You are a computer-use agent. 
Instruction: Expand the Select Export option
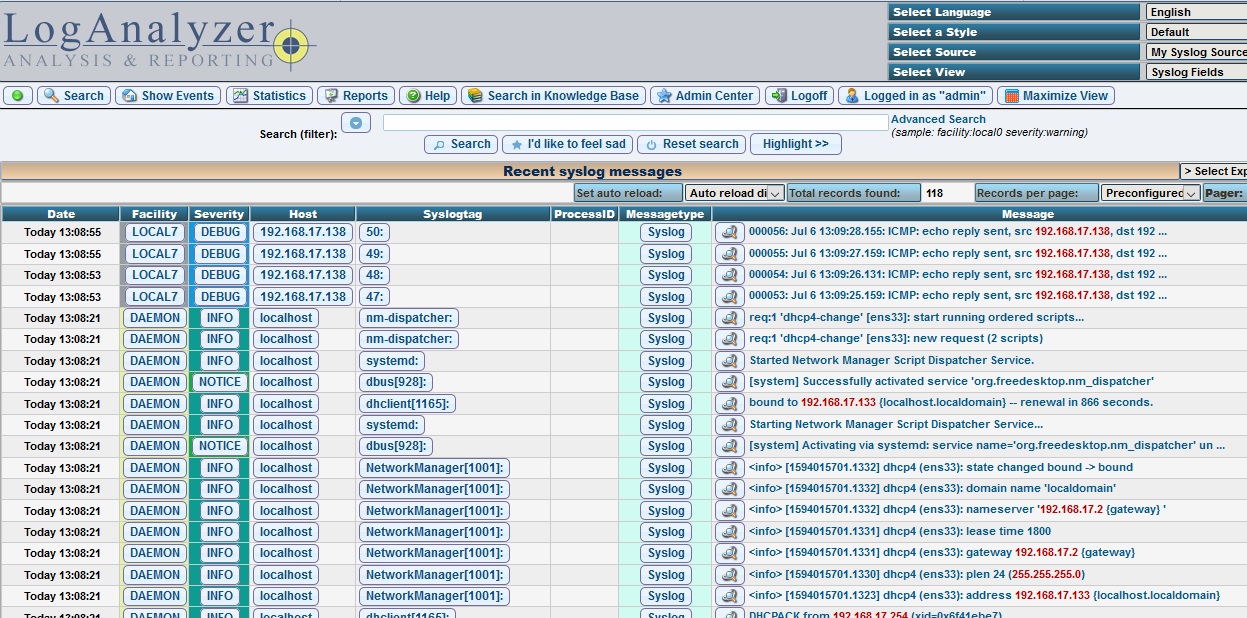point(1213,171)
